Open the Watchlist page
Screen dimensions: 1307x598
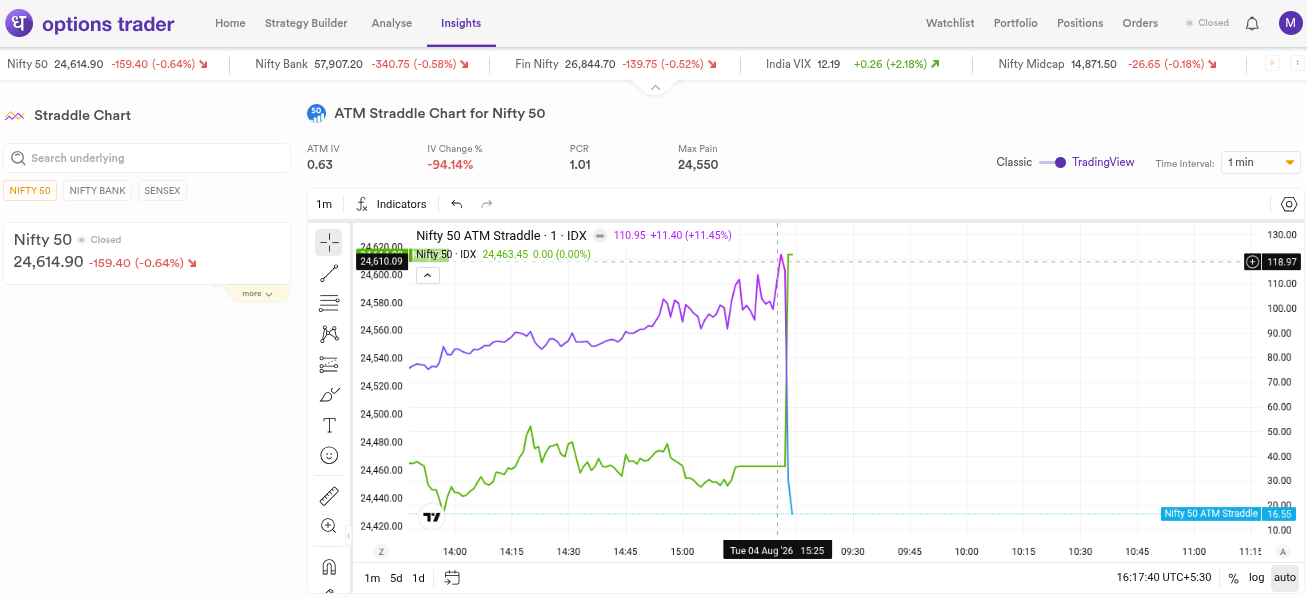coord(950,23)
